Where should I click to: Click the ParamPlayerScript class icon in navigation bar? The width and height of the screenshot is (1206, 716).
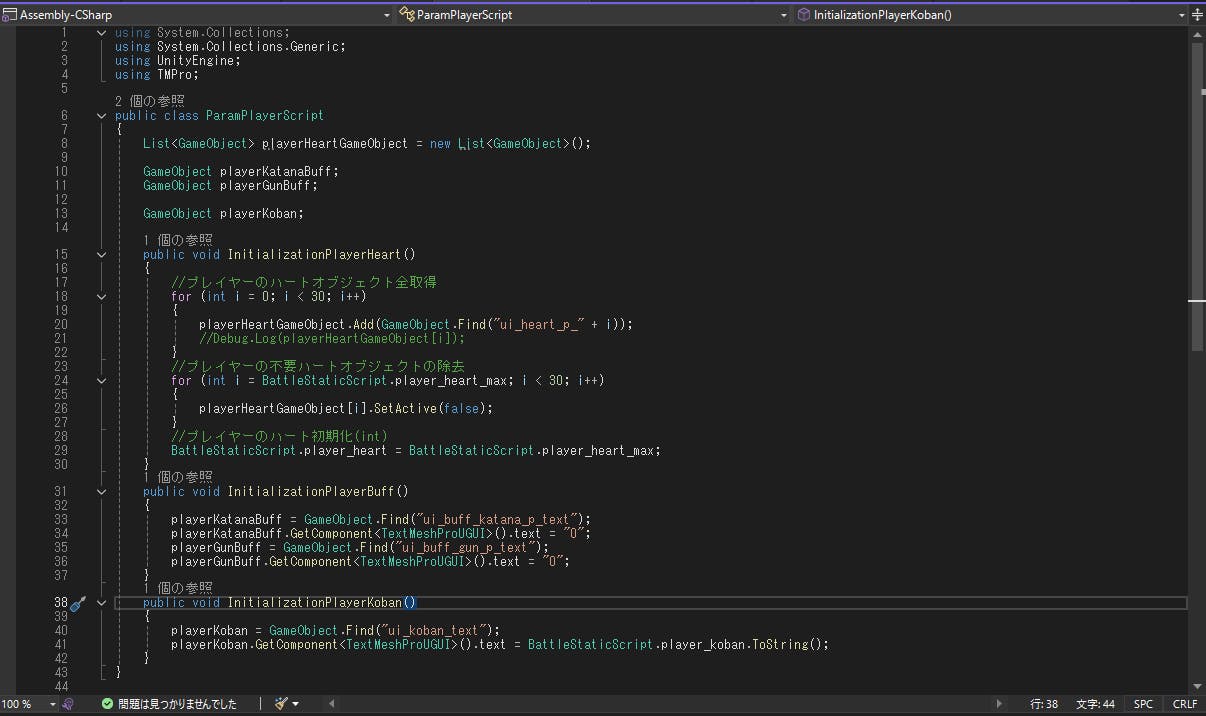(406, 15)
